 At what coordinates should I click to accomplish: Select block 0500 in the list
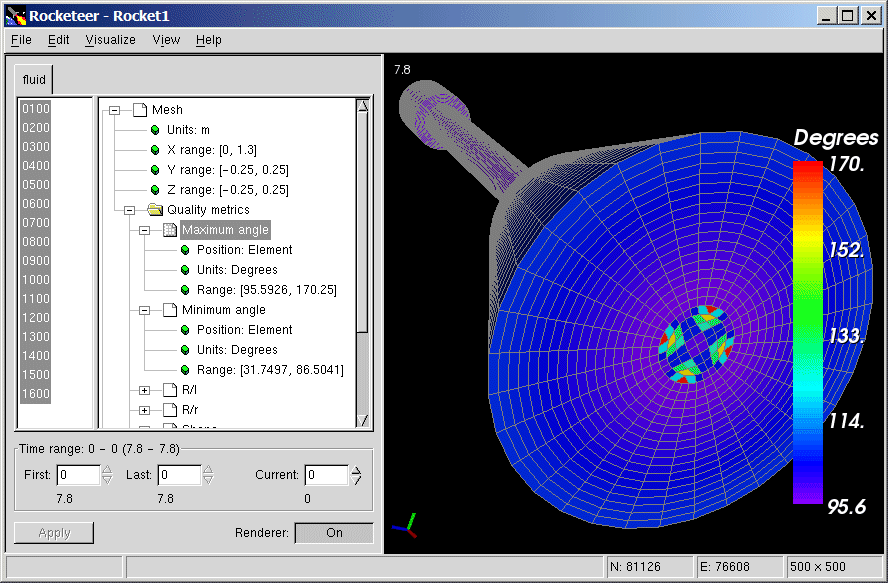pyautogui.click(x=36, y=185)
